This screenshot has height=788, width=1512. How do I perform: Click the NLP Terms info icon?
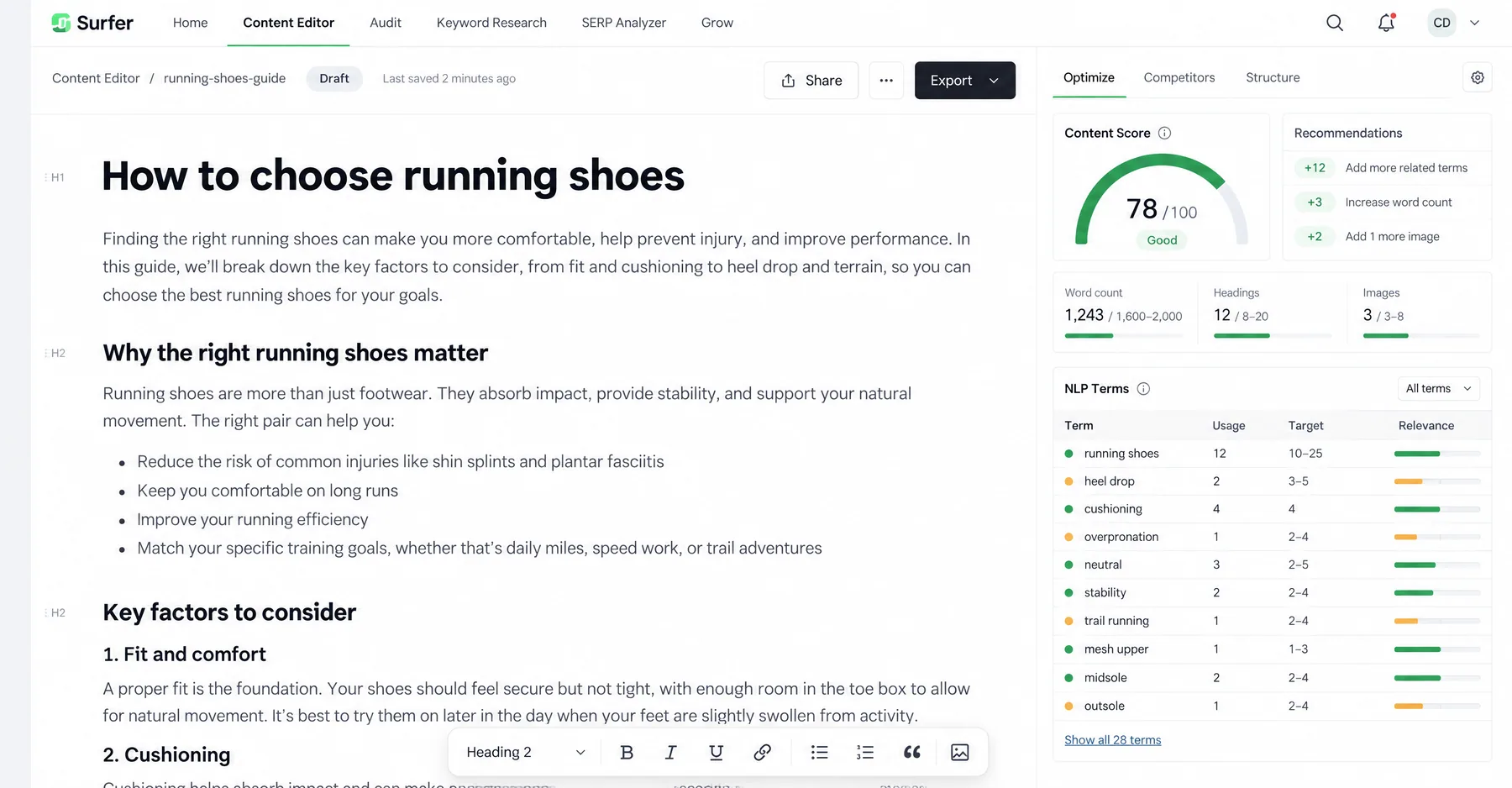point(1143,388)
